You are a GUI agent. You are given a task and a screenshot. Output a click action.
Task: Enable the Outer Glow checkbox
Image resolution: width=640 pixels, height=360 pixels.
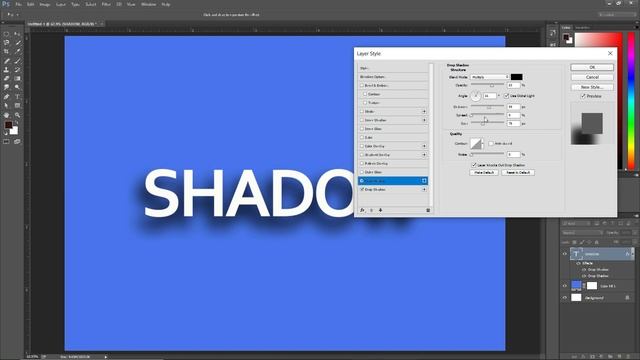(x=362, y=172)
